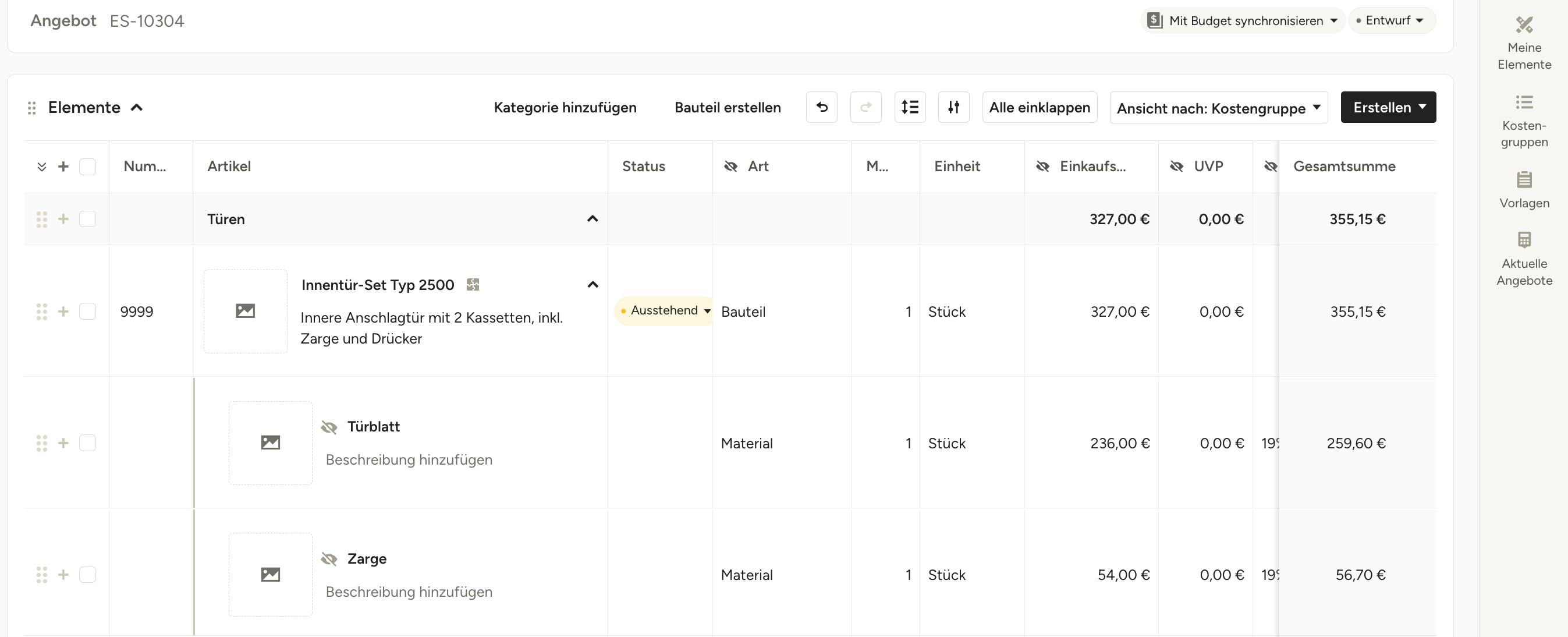The height and width of the screenshot is (637, 1568).
Task: Click Türblatt purchase price 236,00 €
Action: coord(1119,443)
